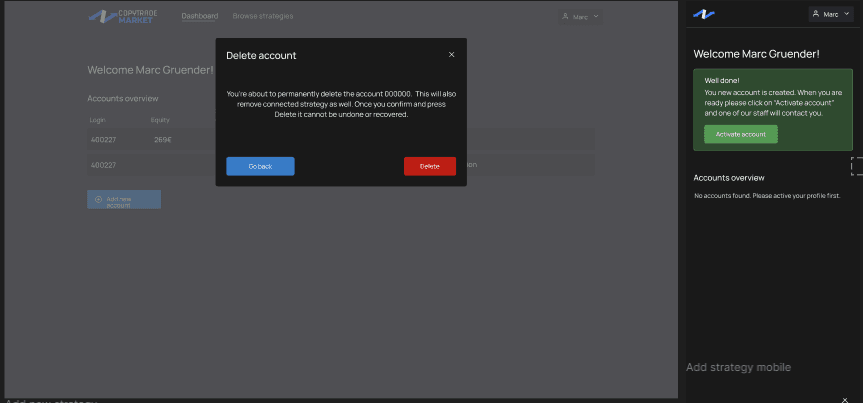Click the plus icon in Add new account
863x403 pixels.
(x=99, y=199)
